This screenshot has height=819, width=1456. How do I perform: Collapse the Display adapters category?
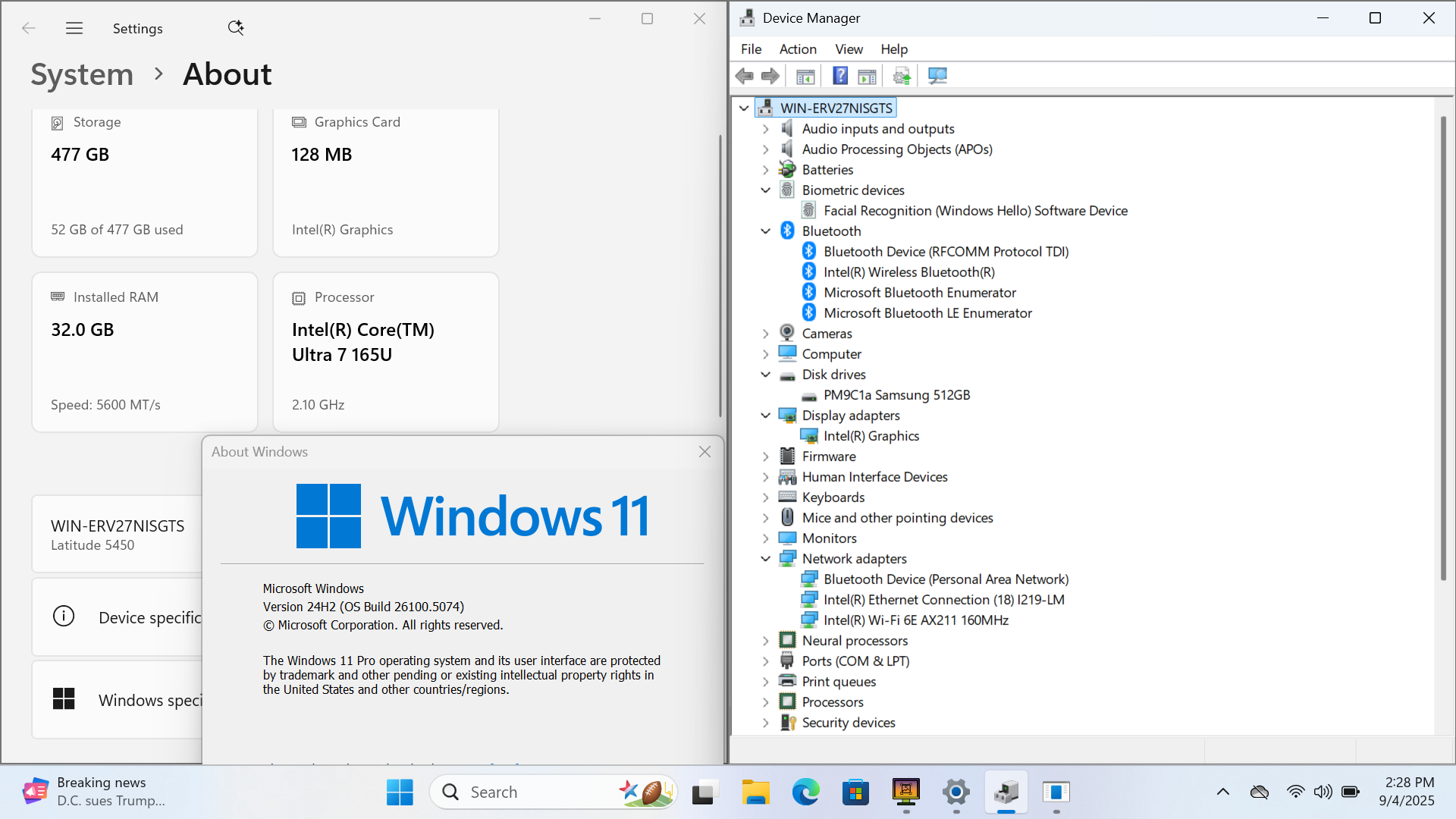pos(765,416)
